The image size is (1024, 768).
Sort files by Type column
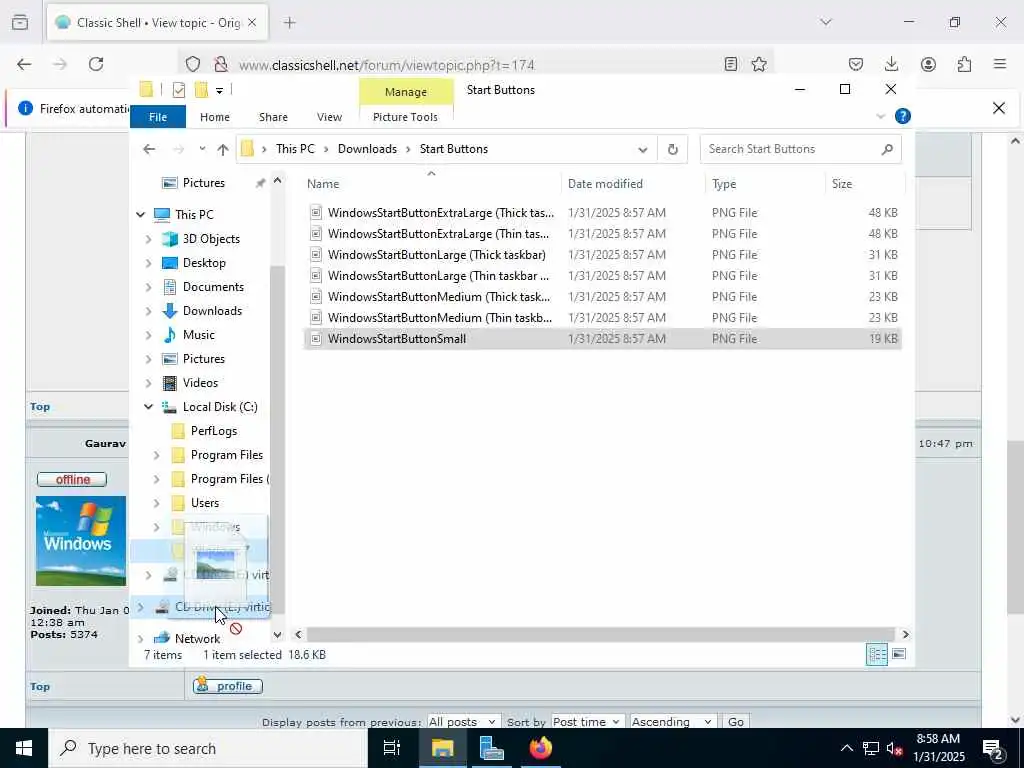click(x=765, y=184)
